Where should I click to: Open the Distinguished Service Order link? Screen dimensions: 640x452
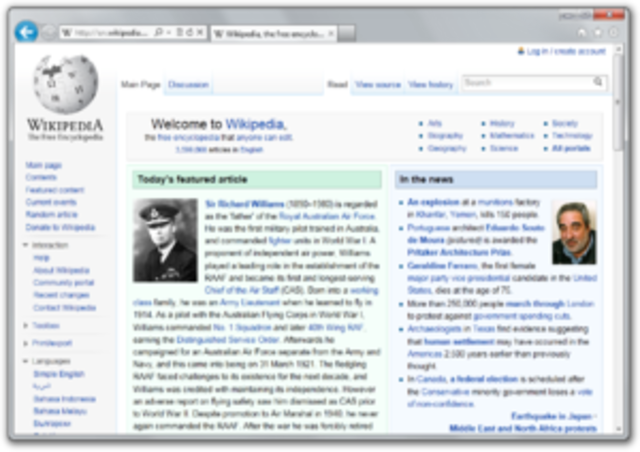(228, 340)
